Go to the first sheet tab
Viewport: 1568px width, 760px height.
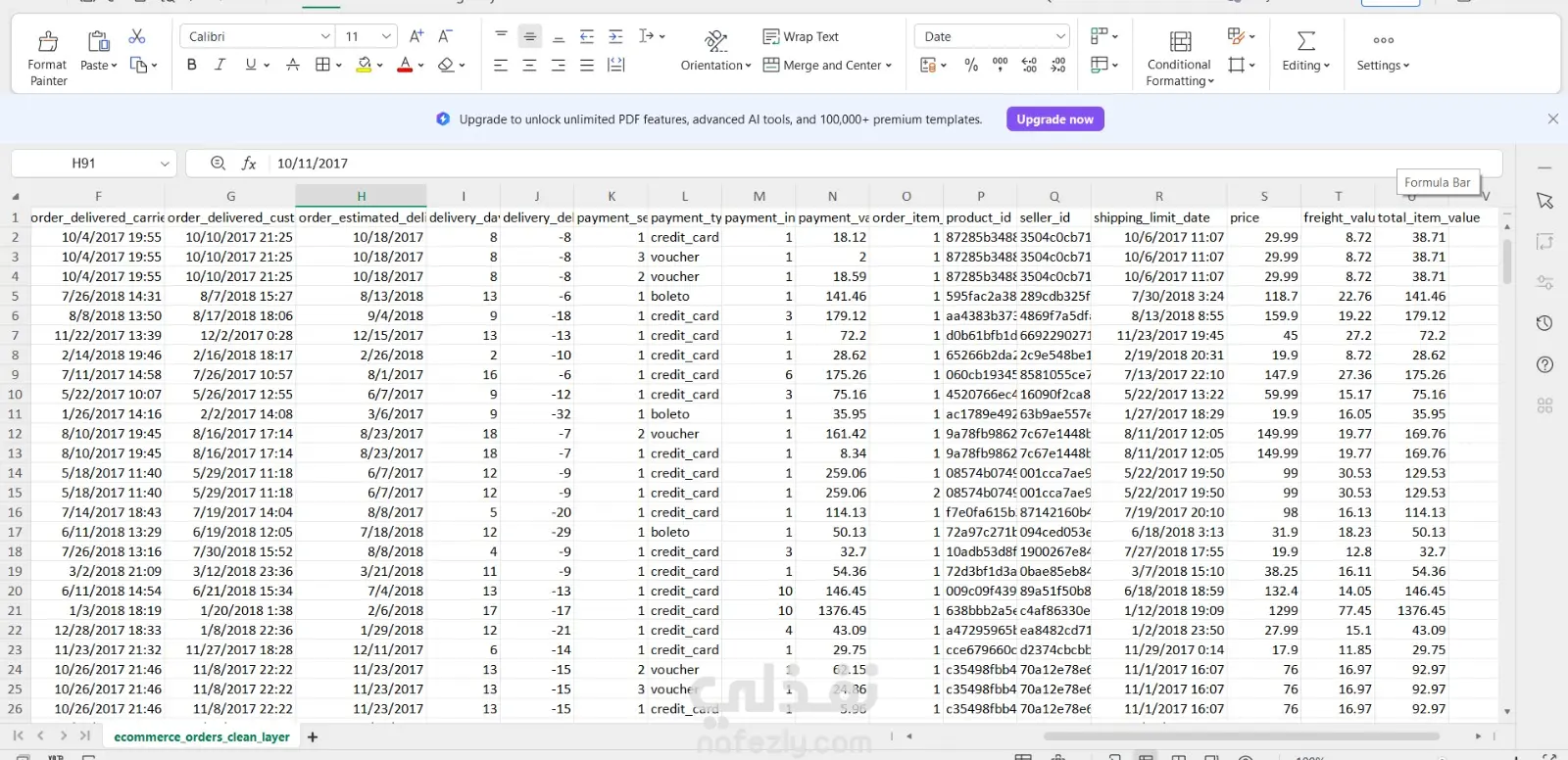18,736
